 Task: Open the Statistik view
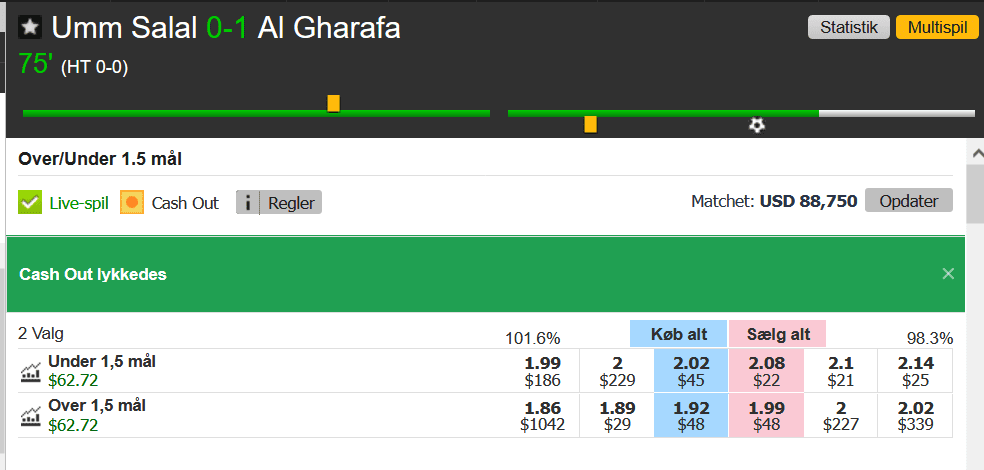[x=849, y=28]
